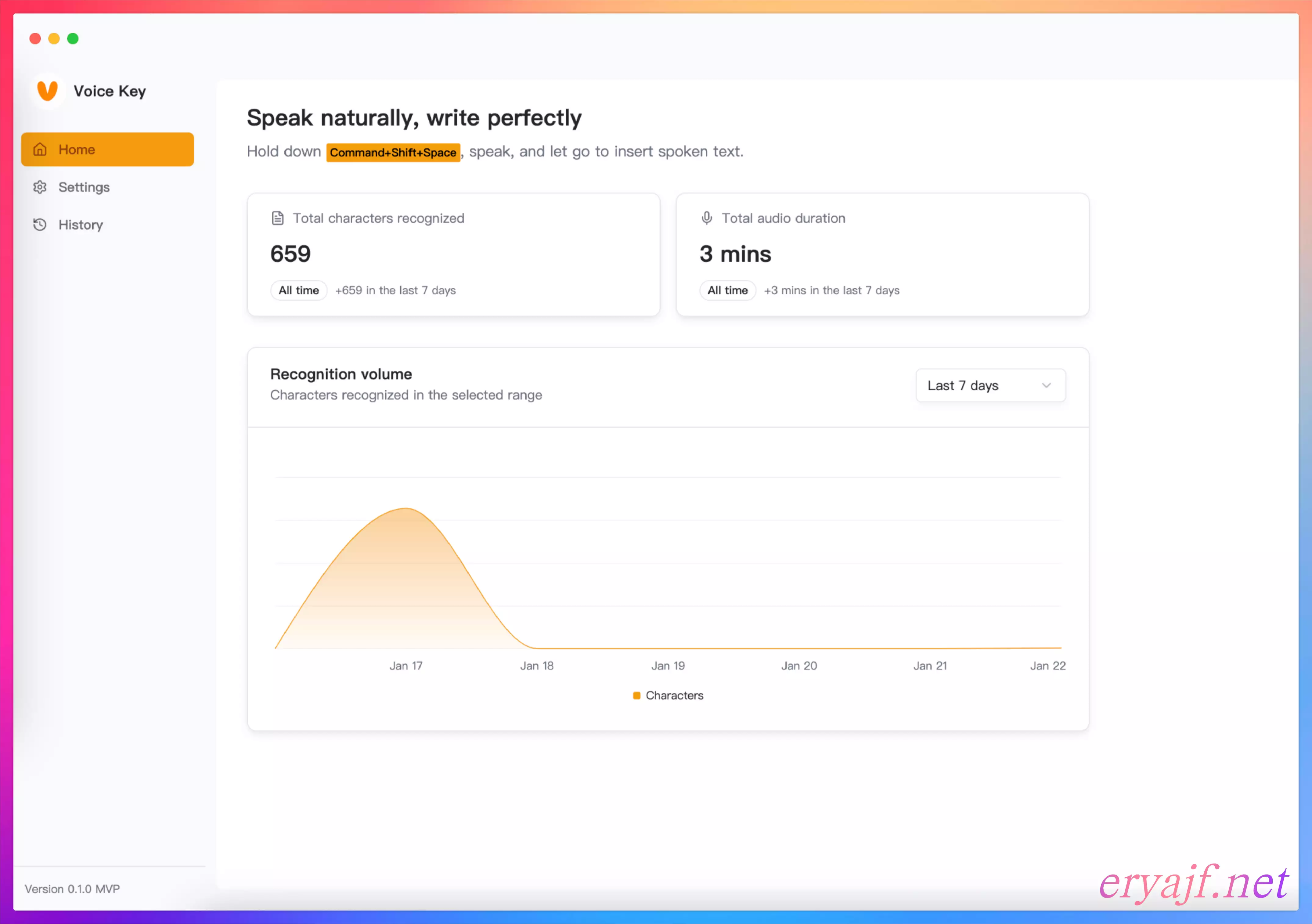Open the History page
This screenshot has height=924, width=1312.
(x=81, y=225)
